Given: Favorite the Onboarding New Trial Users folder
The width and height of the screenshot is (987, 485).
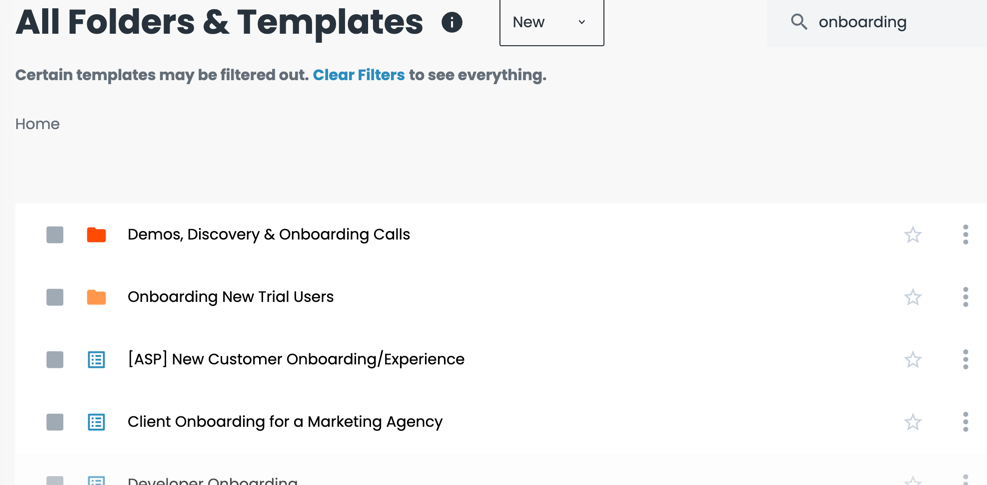Looking at the screenshot, I should tap(913, 297).
